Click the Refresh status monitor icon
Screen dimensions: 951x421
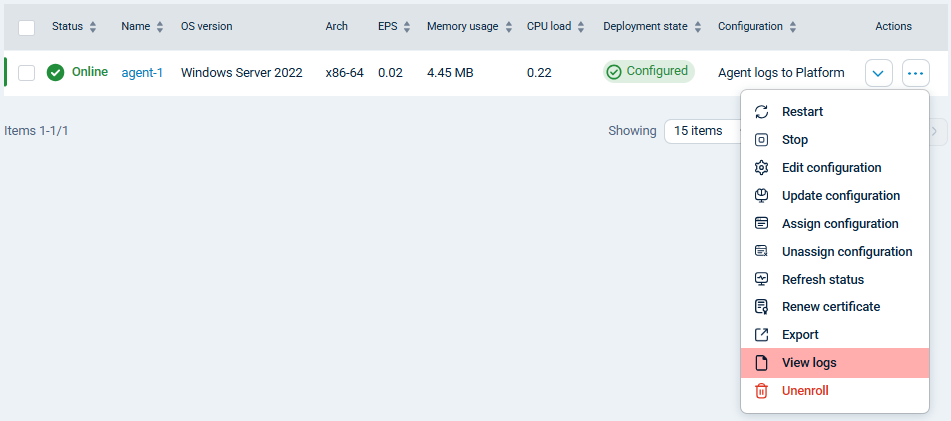pyautogui.click(x=761, y=279)
